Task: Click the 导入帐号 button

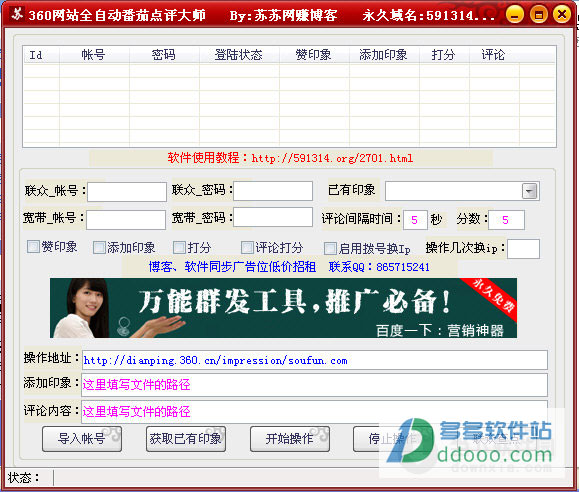Action: click(x=82, y=439)
